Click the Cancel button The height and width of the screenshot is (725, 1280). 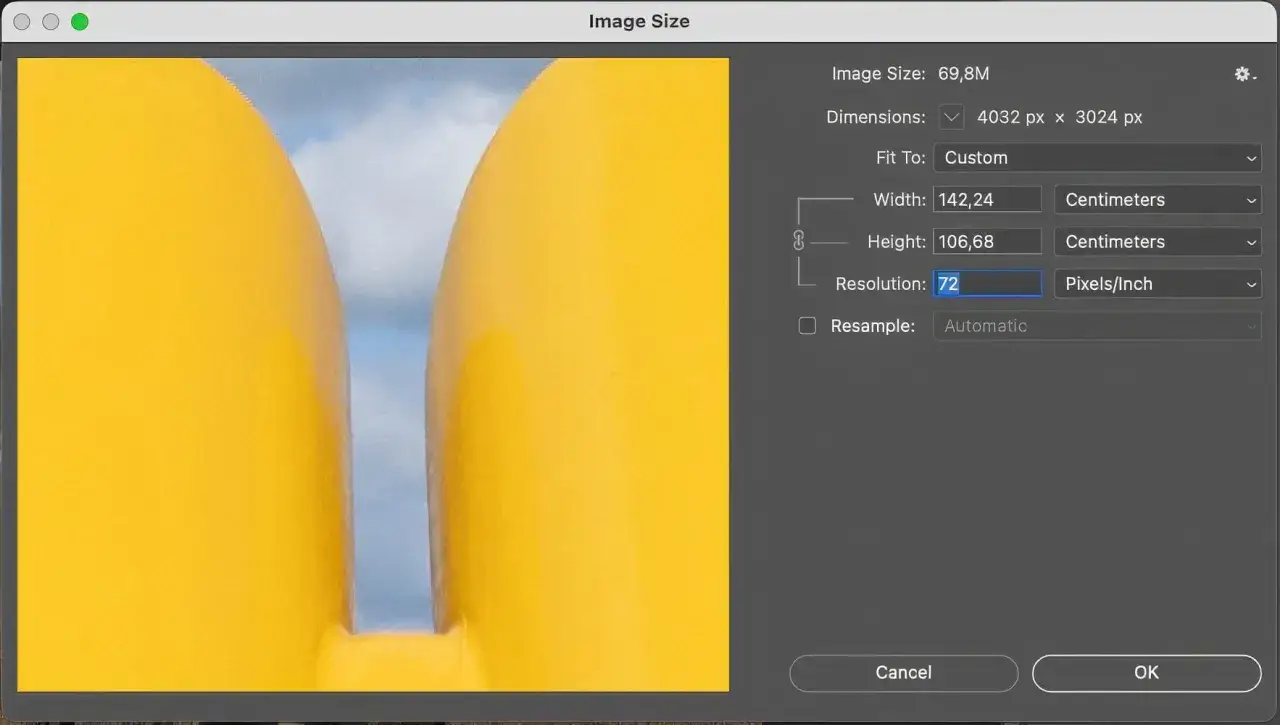point(904,673)
